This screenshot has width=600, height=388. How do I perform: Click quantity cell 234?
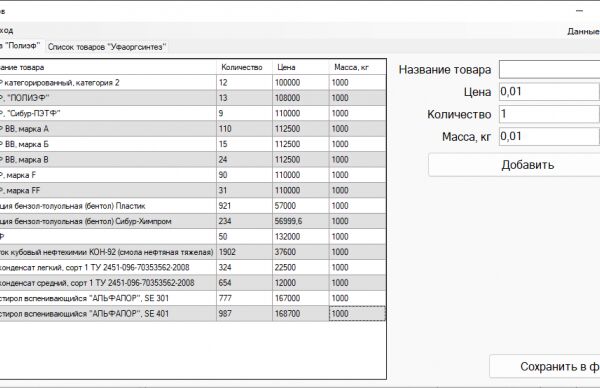244,221
